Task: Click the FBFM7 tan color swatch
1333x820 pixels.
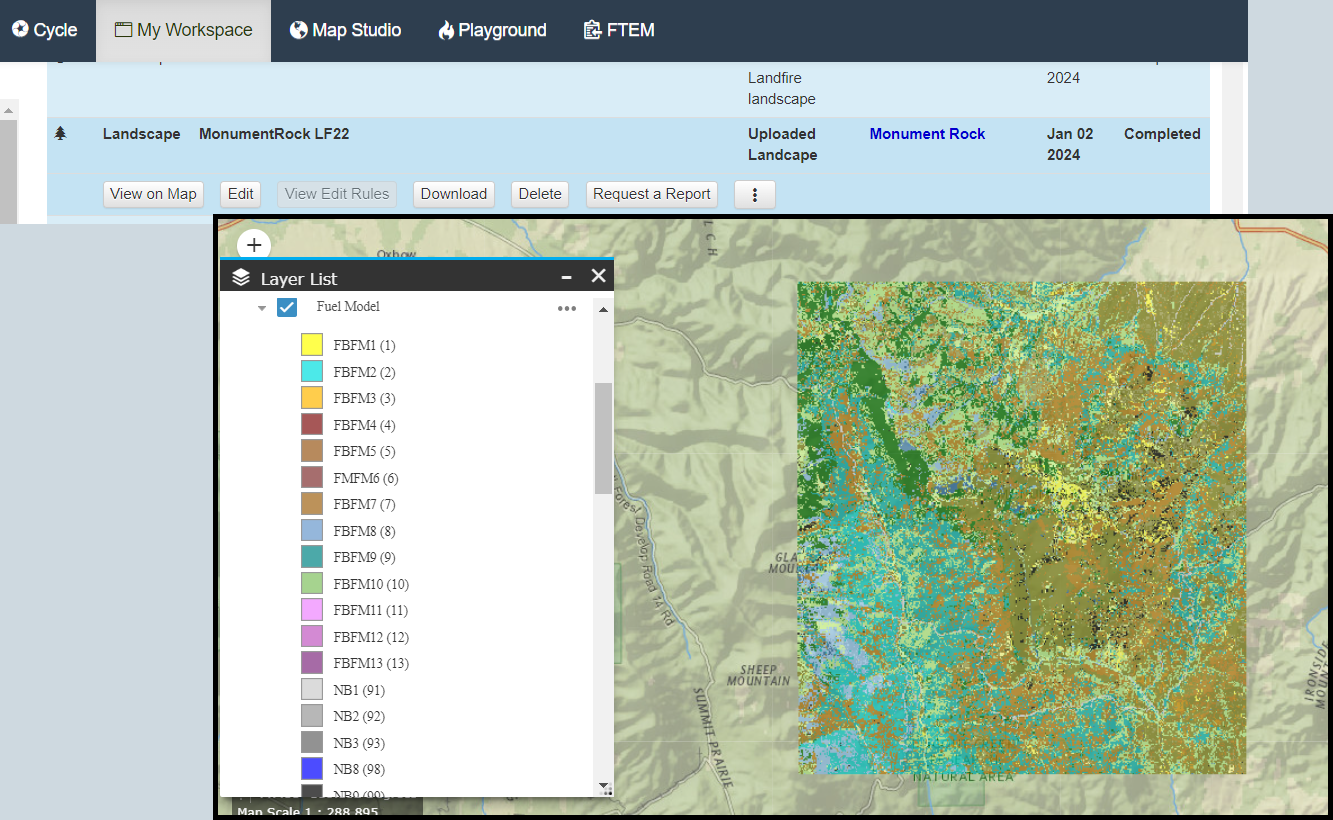Action: [312, 504]
